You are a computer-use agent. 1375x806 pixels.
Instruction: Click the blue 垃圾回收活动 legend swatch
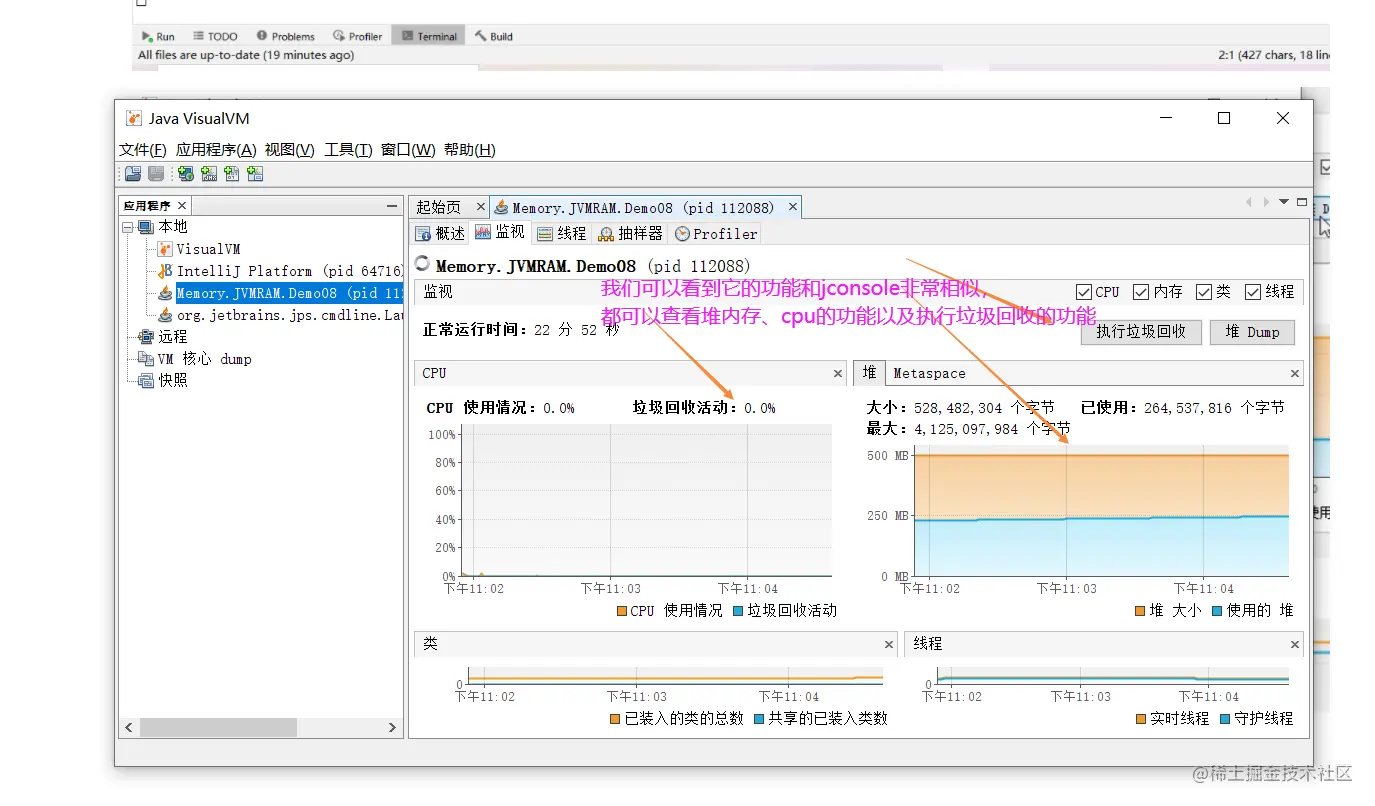point(738,611)
